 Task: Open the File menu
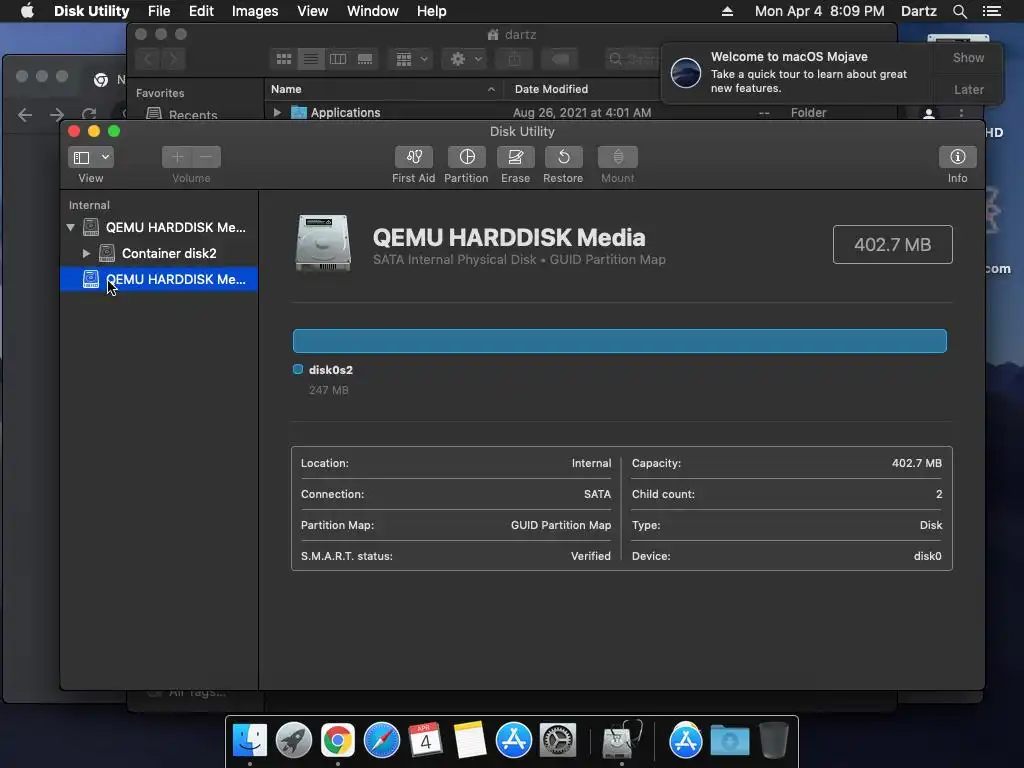pos(159,11)
